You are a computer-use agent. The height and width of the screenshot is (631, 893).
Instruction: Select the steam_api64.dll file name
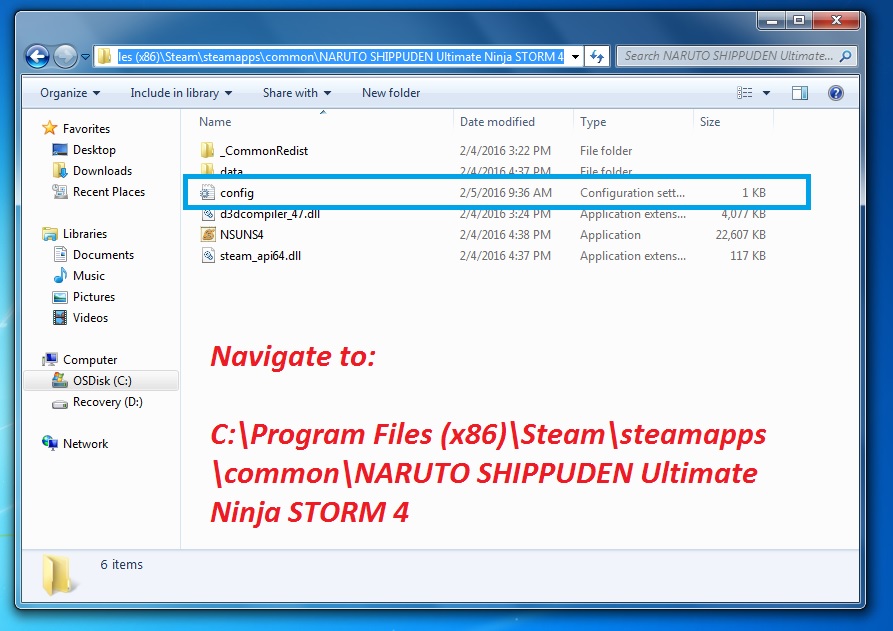pyautogui.click(x=260, y=256)
